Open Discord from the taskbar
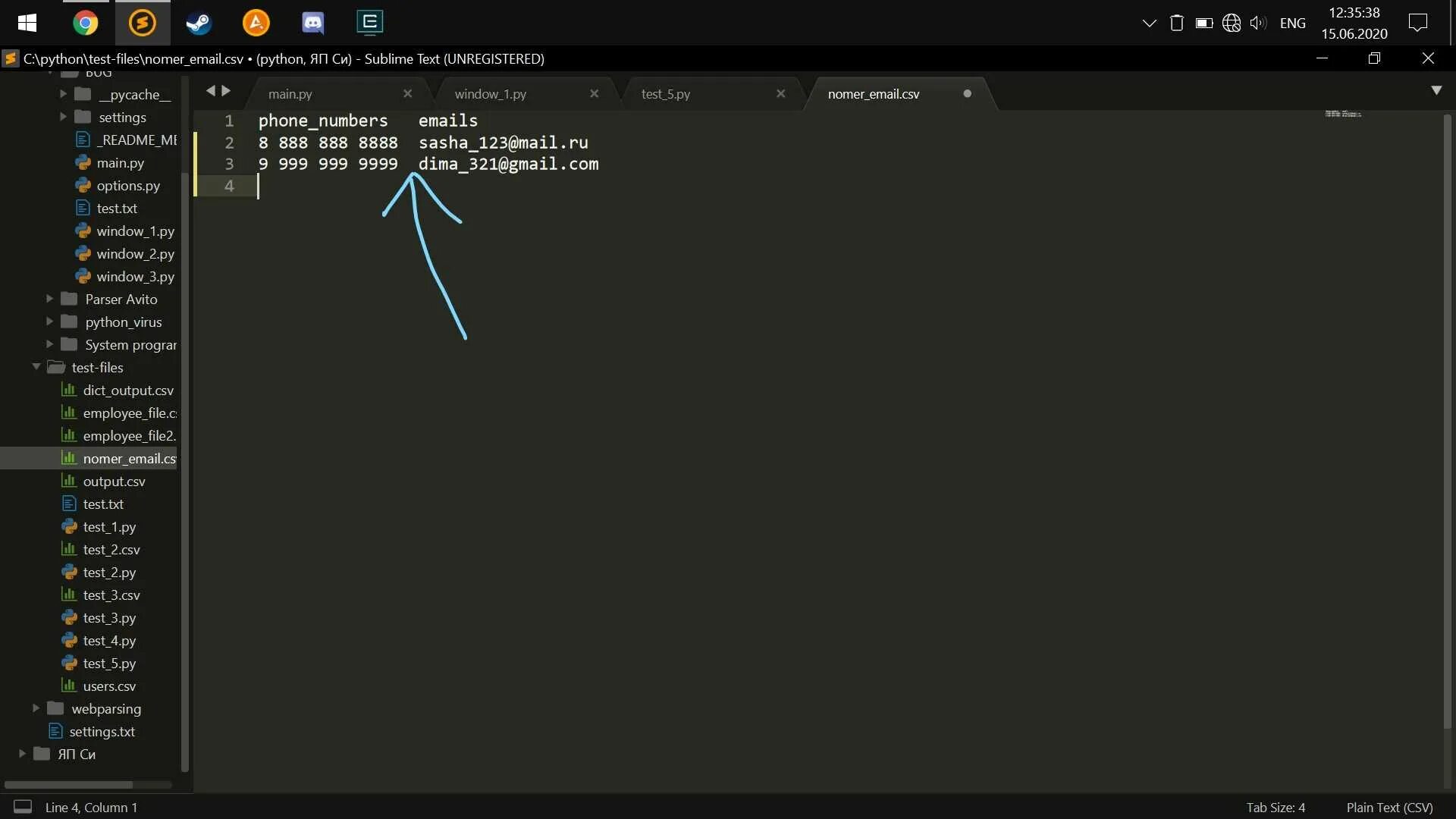Screen dimensions: 1456x819 point(312,23)
